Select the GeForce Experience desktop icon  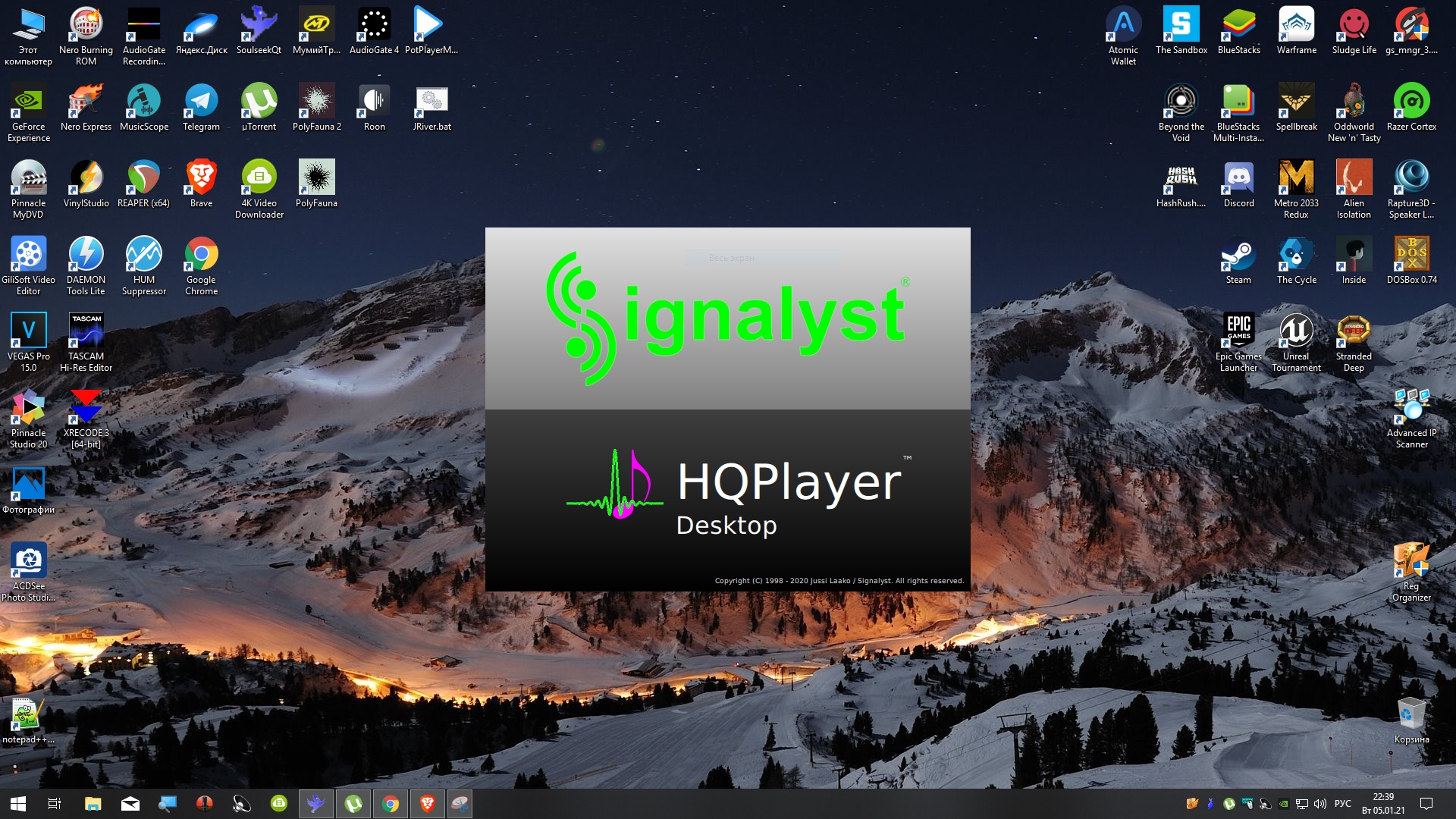[28, 112]
